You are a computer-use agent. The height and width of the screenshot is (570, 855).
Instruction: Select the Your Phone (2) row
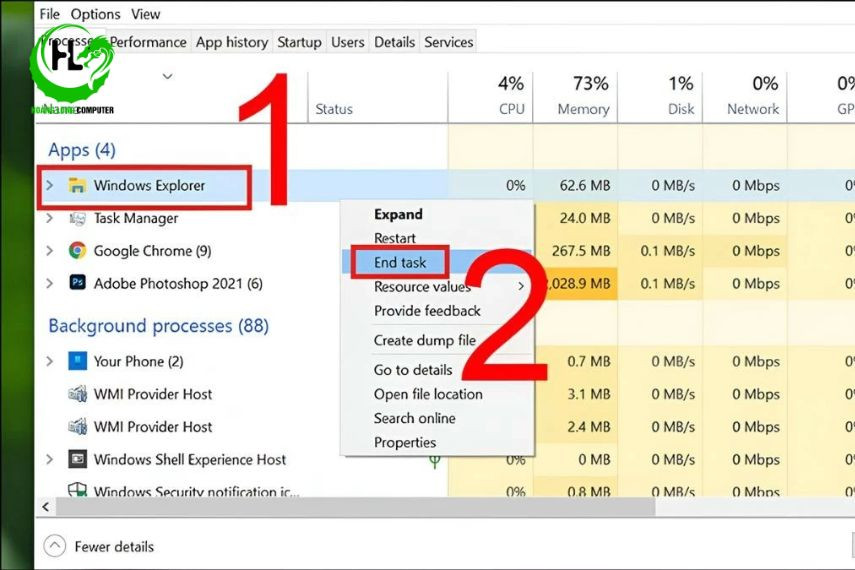pos(445,361)
